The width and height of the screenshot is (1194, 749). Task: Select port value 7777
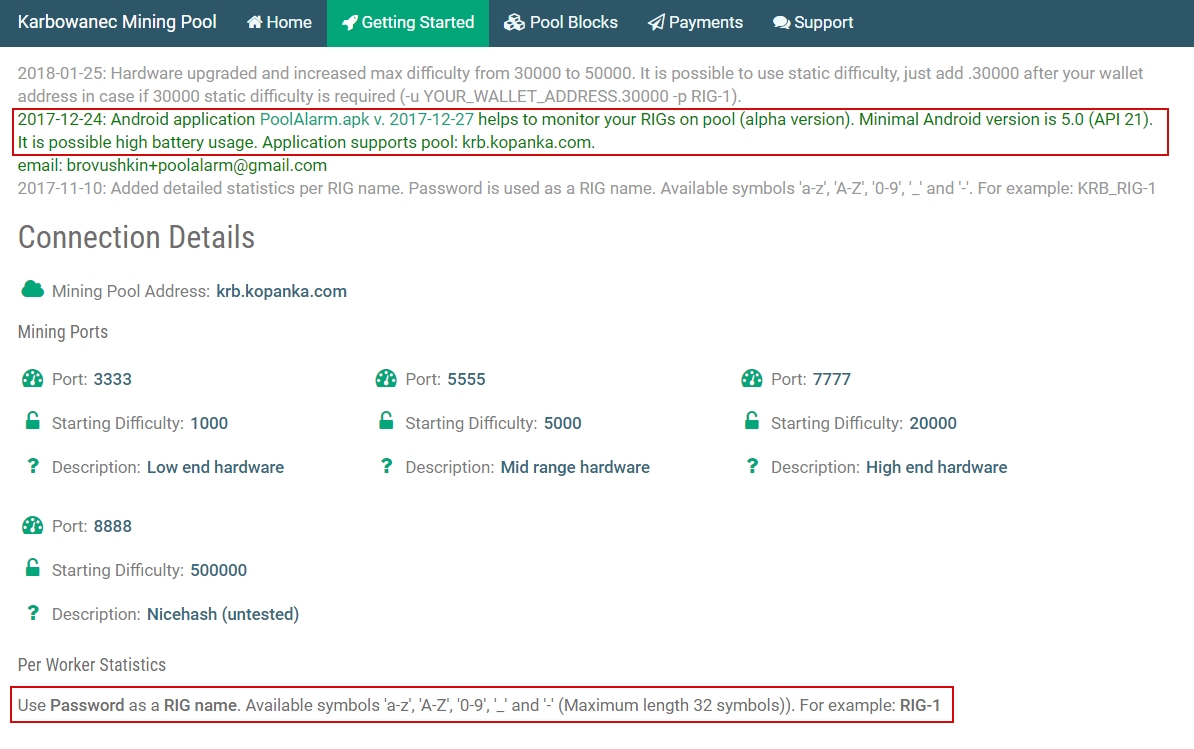pos(832,379)
